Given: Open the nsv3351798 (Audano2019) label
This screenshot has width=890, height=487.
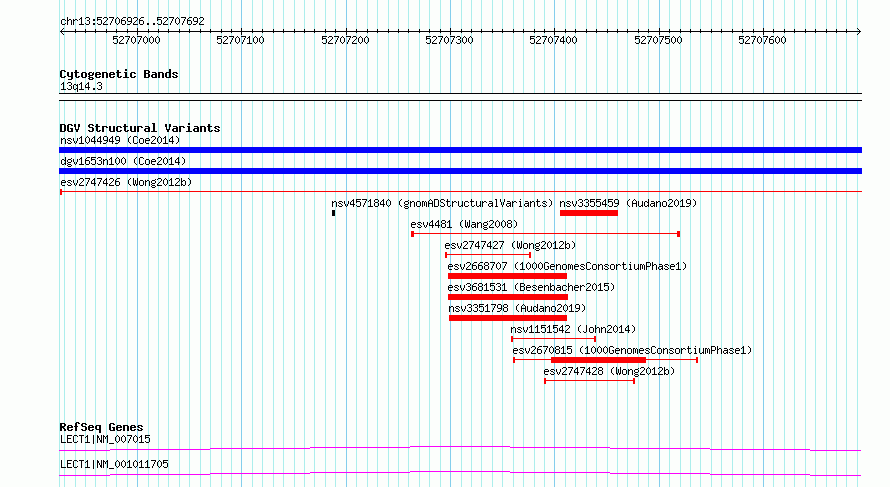Looking at the screenshot, I should 517,308.
